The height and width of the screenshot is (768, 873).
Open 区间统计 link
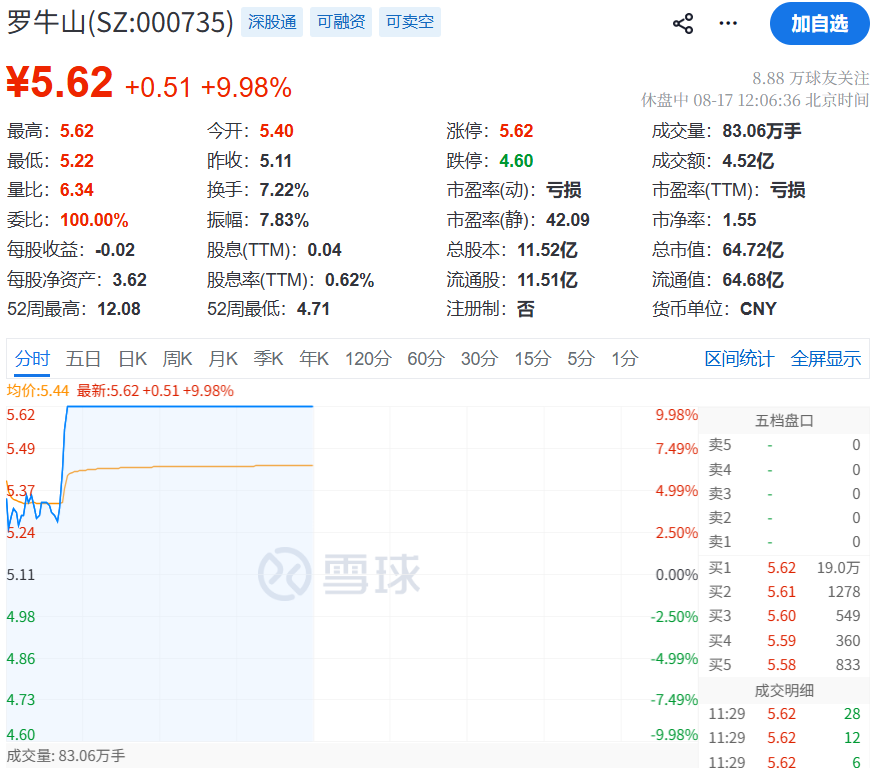(x=739, y=359)
